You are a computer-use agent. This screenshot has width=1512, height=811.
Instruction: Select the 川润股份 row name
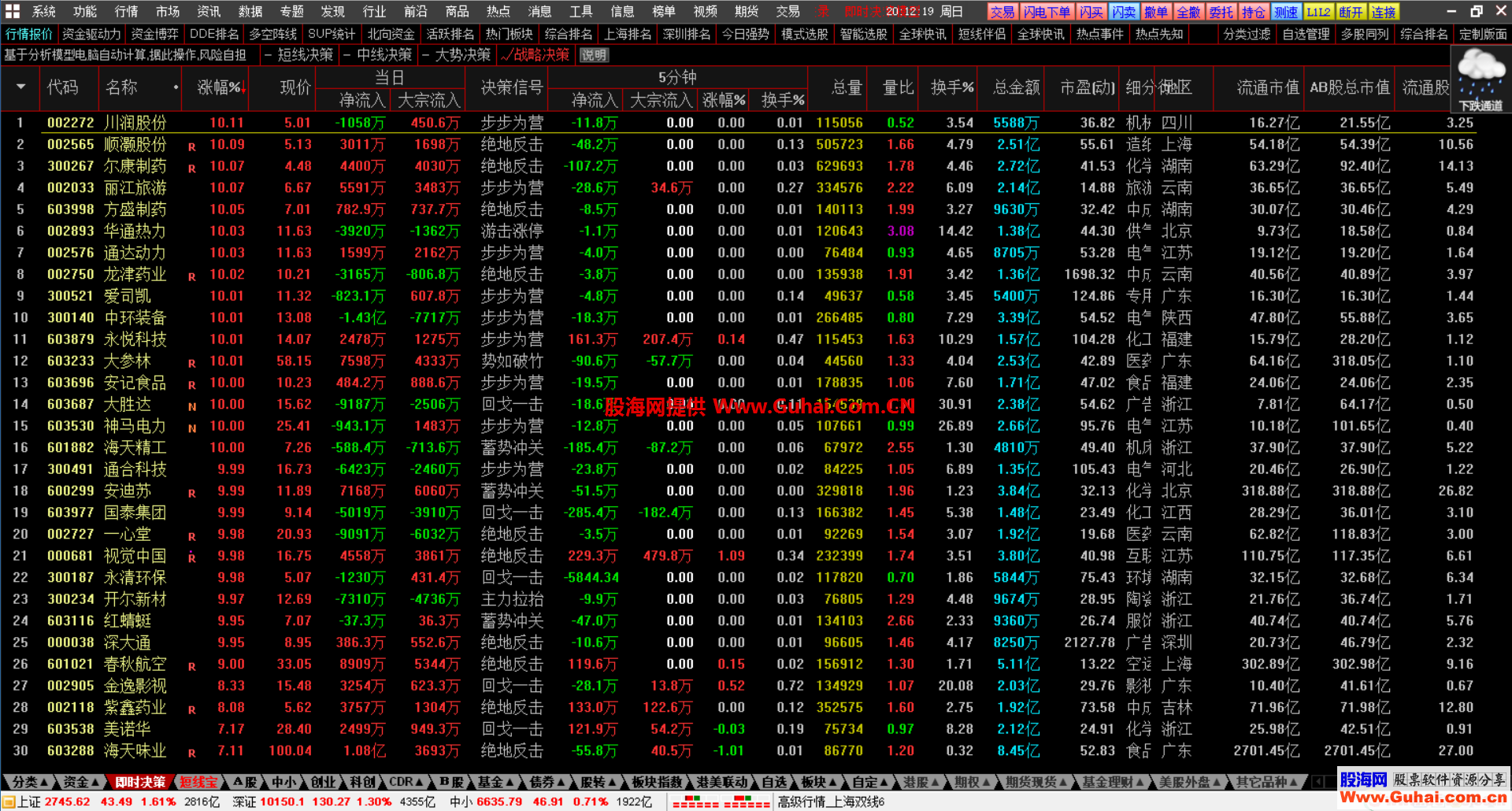coord(135,123)
